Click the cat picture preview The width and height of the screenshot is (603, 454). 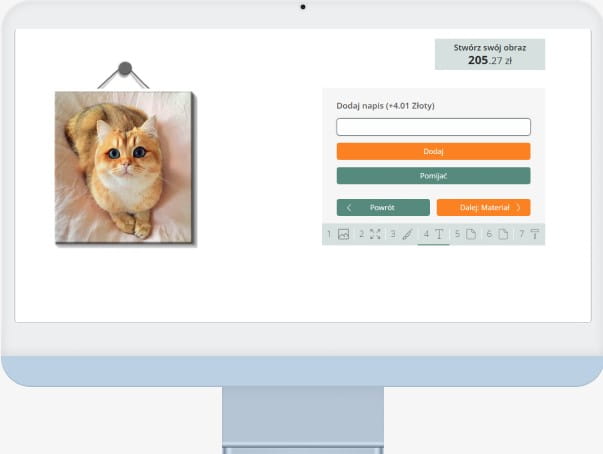click(124, 165)
